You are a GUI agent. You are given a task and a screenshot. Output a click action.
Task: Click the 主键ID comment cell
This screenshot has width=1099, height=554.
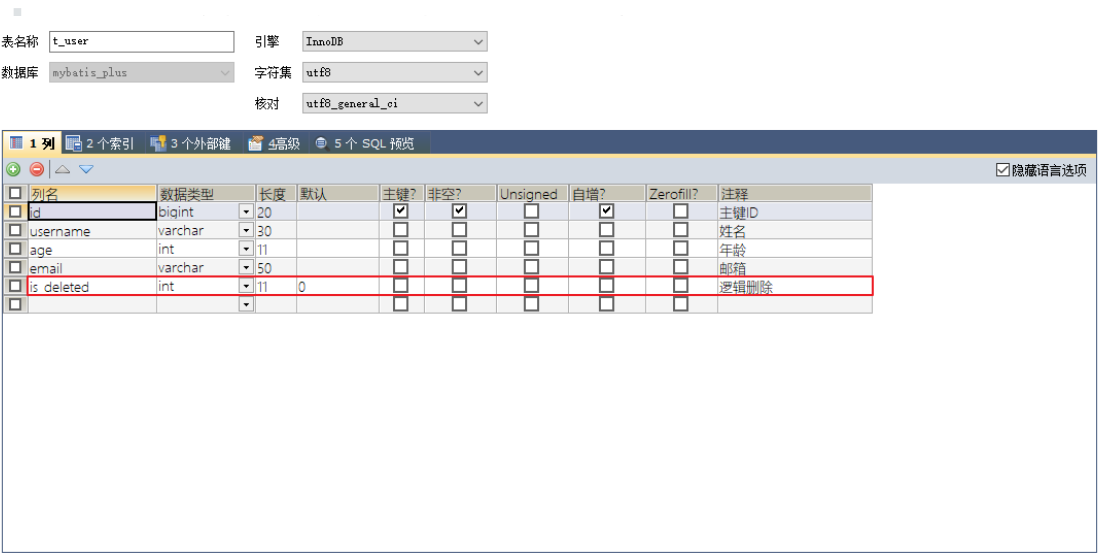pyautogui.click(x=796, y=211)
